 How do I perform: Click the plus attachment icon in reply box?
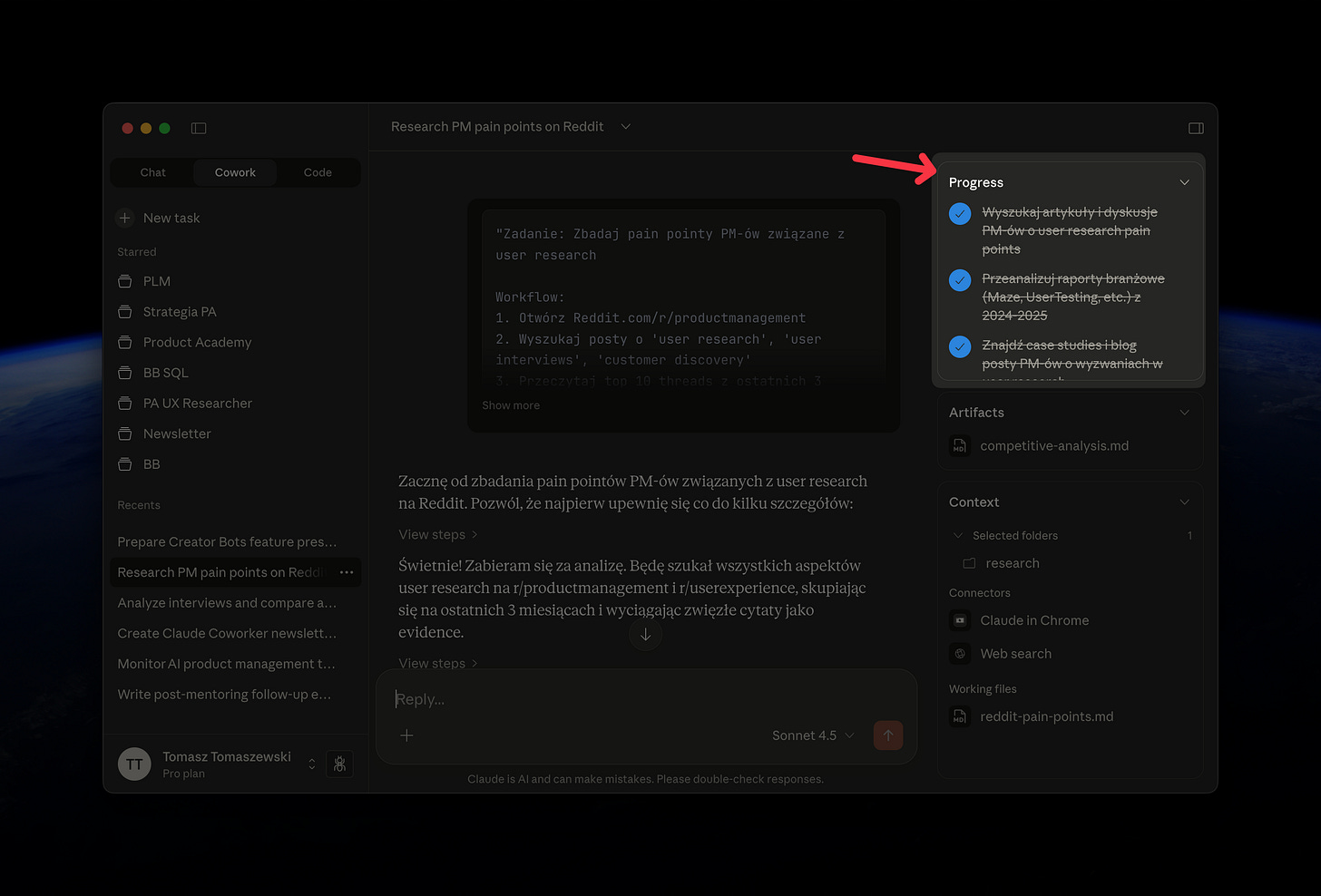pyautogui.click(x=406, y=735)
